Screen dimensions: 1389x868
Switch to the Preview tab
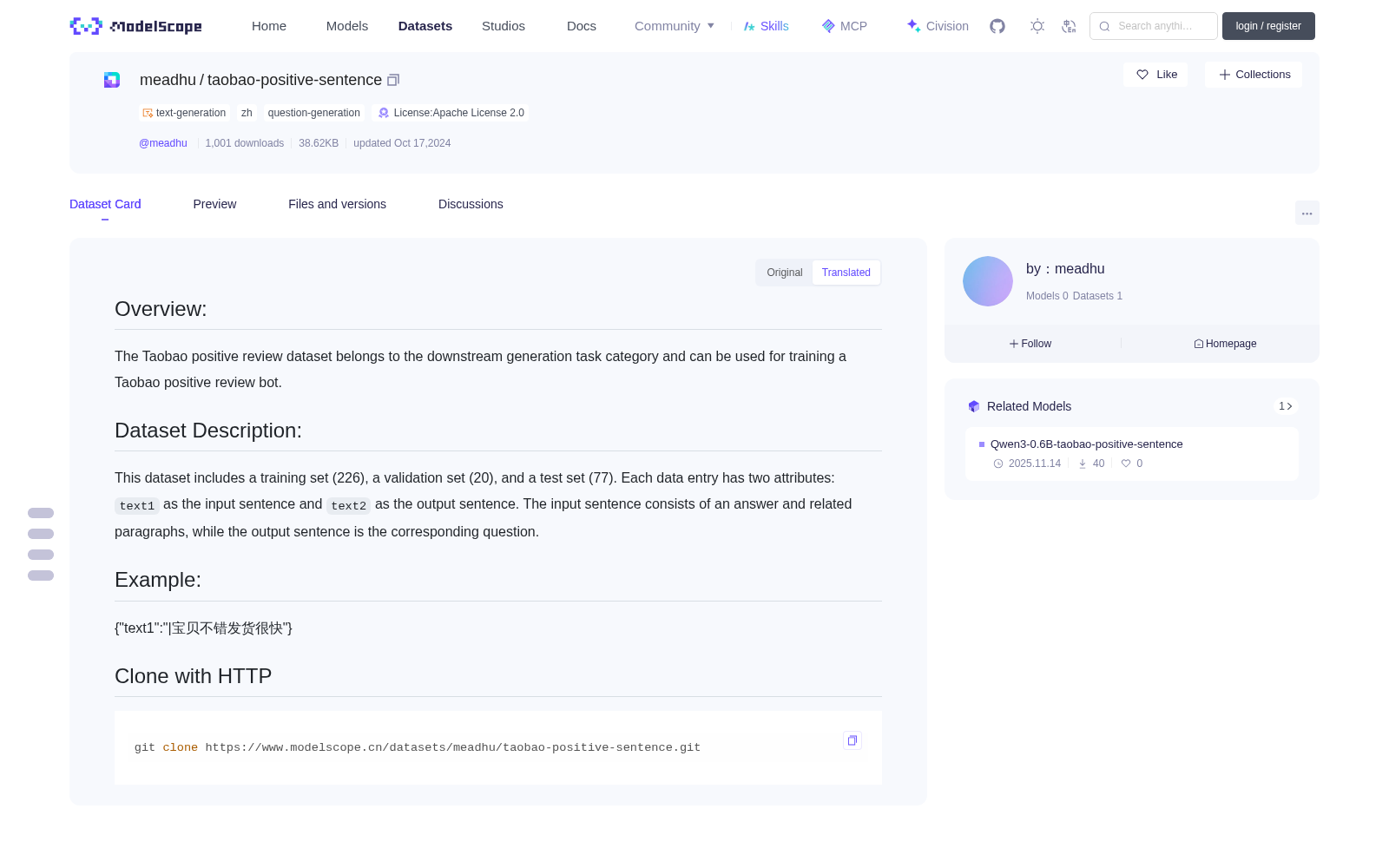(214, 204)
